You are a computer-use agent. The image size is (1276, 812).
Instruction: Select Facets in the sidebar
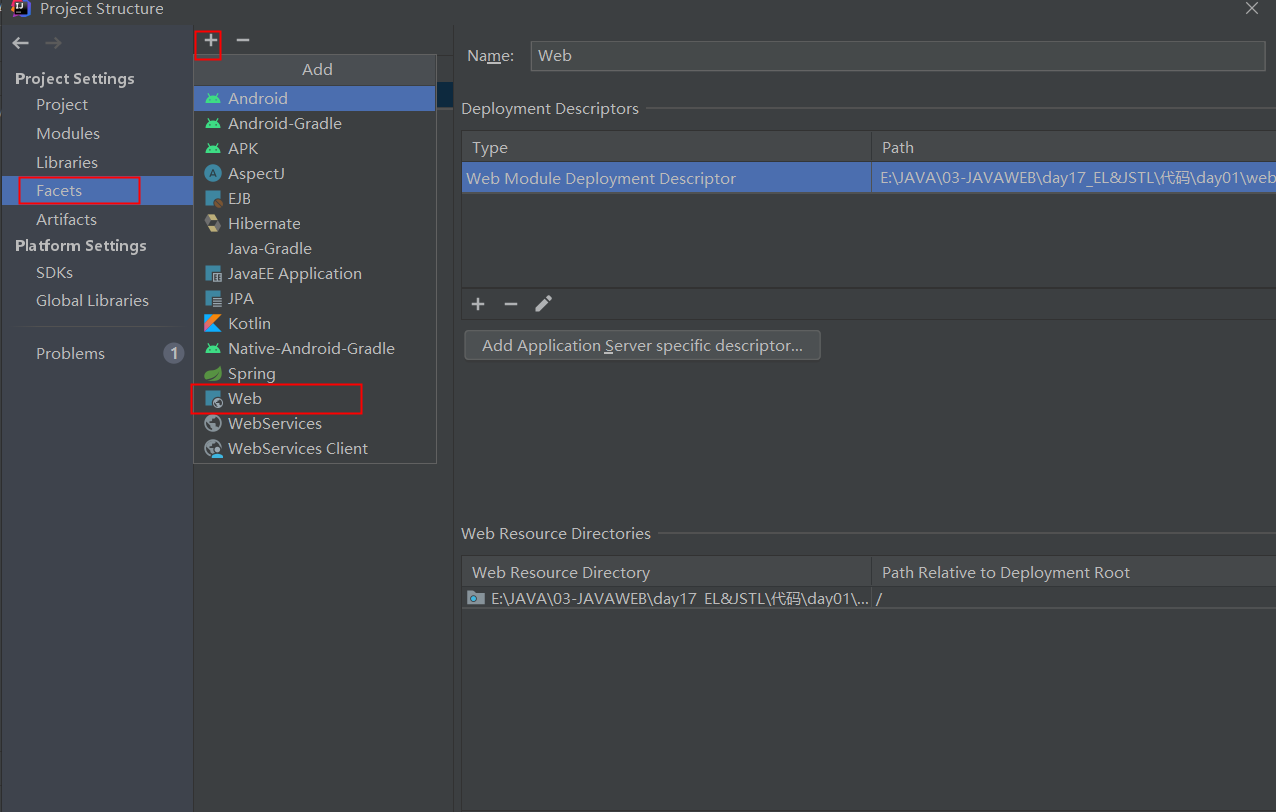(x=97, y=190)
